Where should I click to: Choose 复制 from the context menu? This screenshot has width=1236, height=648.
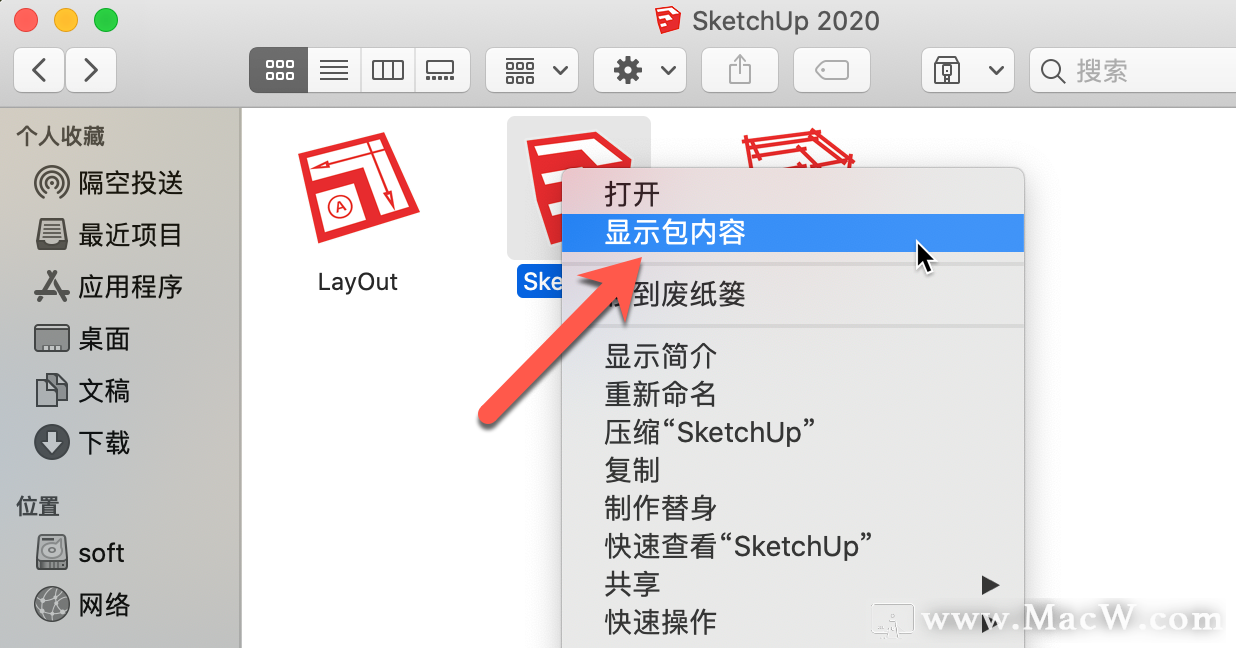point(793,470)
